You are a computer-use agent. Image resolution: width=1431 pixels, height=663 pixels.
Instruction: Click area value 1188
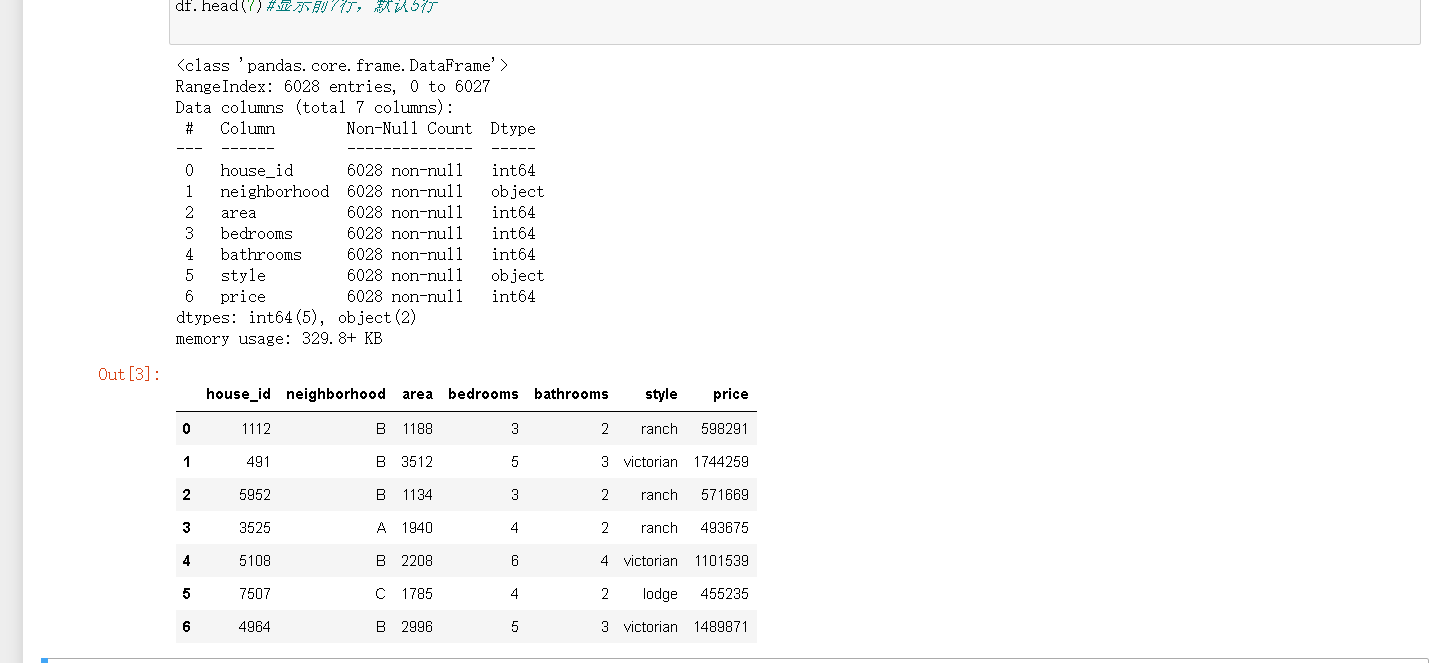417,429
